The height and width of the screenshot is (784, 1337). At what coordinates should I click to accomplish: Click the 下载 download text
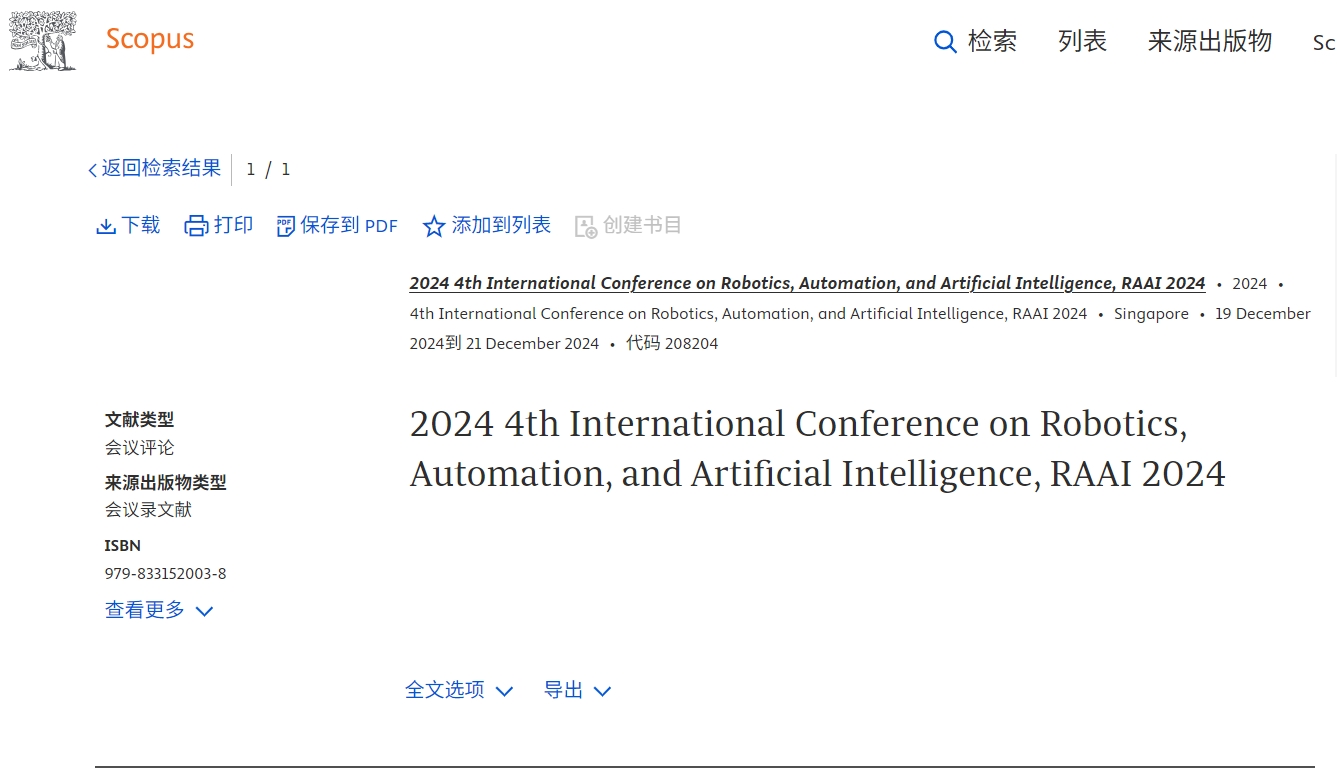[x=141, y=225]
